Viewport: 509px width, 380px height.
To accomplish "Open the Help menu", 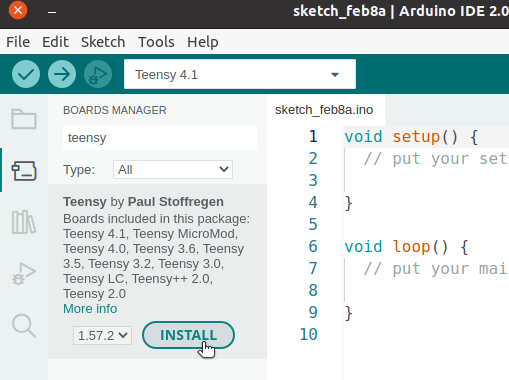I will click(203, 42).
